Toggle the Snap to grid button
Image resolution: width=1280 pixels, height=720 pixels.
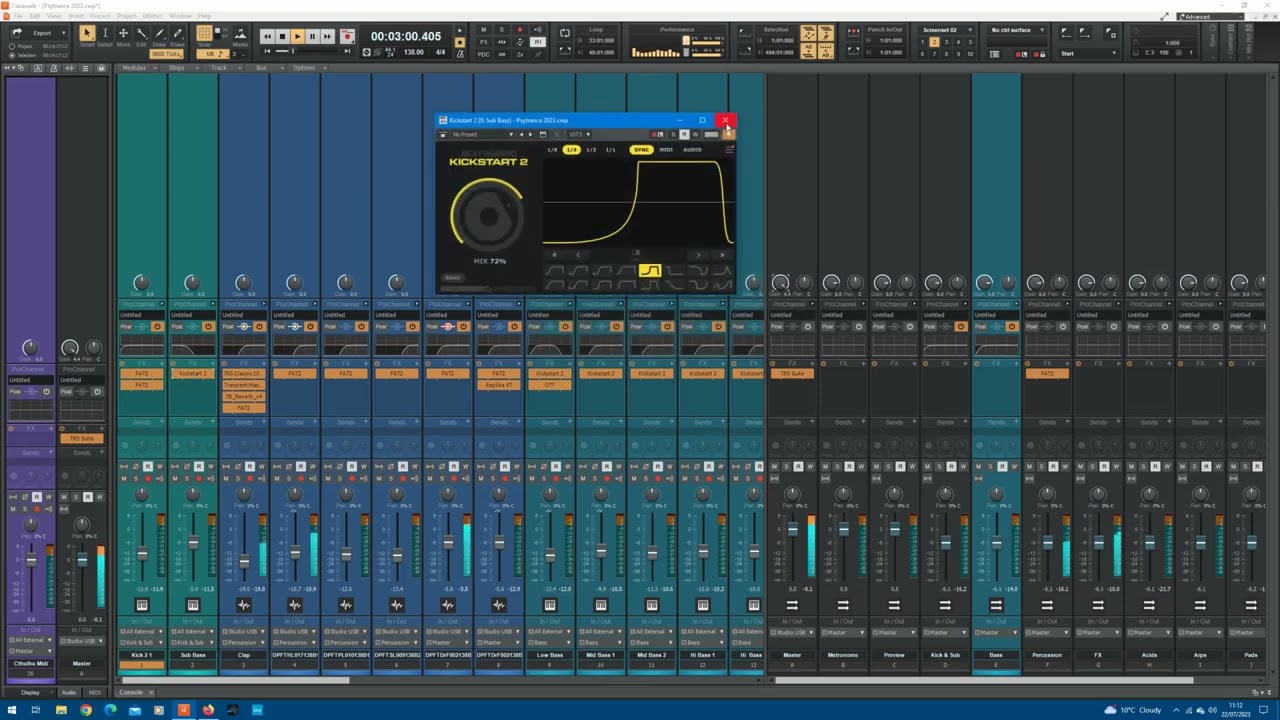pyautogui.click(x=205, y=33)
